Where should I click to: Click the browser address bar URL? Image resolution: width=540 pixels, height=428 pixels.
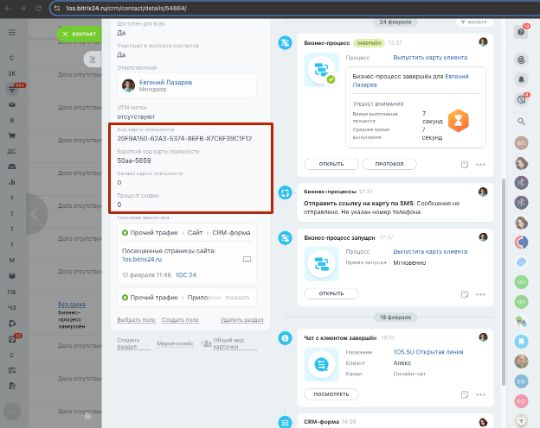(x=126, y=8)
